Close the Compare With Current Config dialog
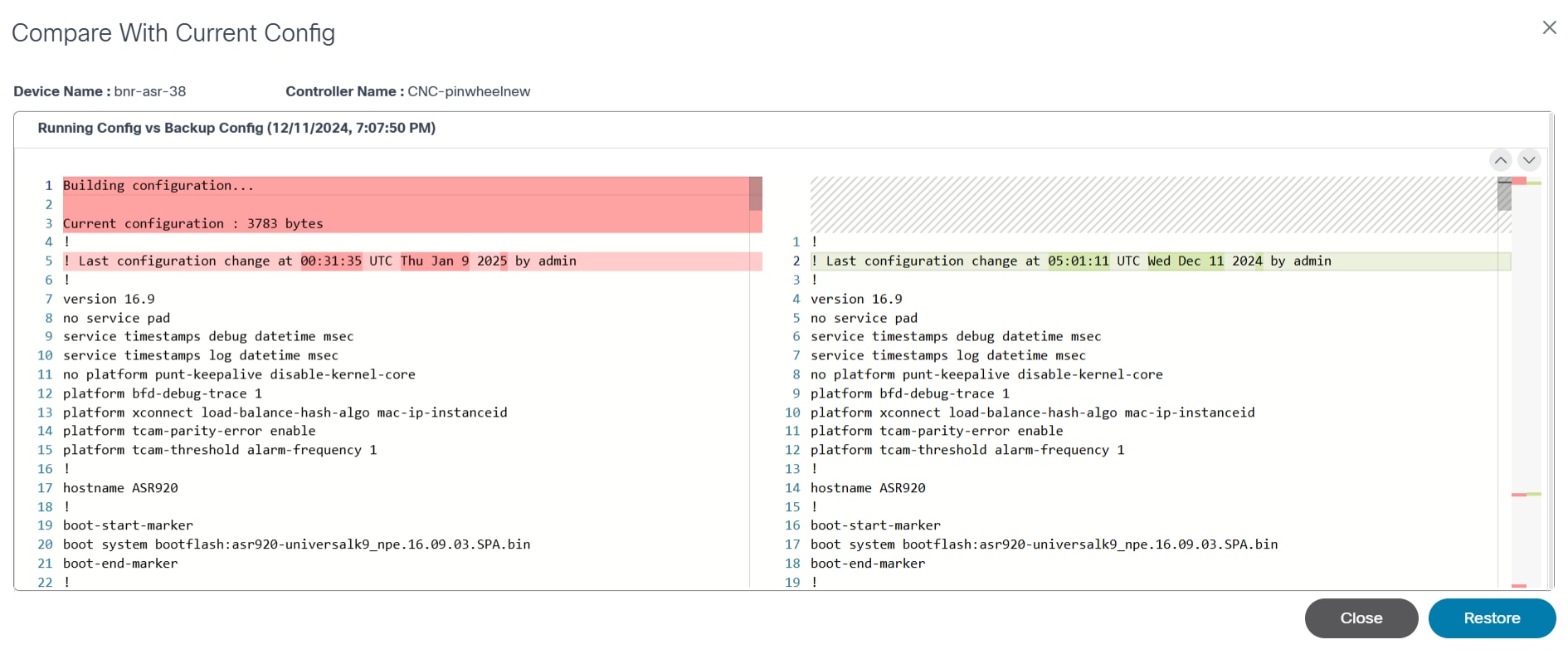 [x=1549, y=28]
